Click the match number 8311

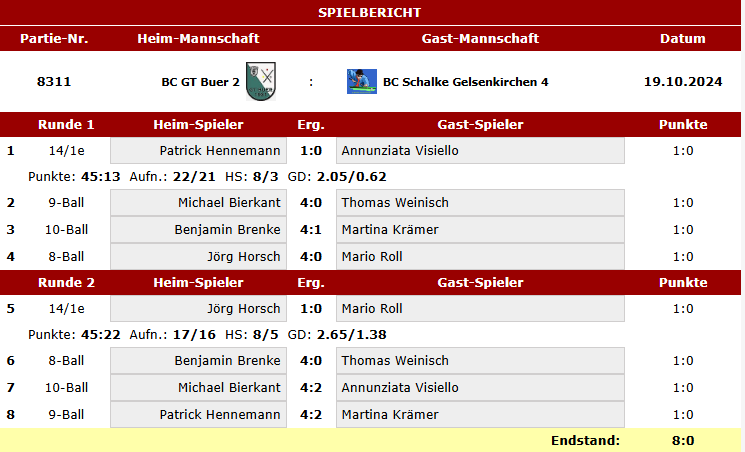(54, 82)
